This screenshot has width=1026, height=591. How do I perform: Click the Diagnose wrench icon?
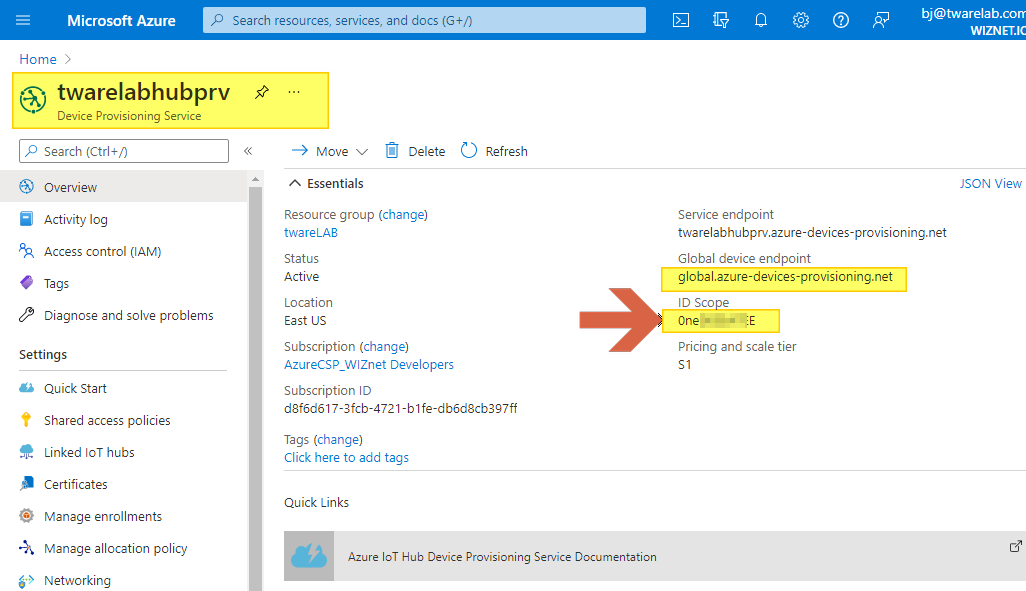tap(26, 315)
